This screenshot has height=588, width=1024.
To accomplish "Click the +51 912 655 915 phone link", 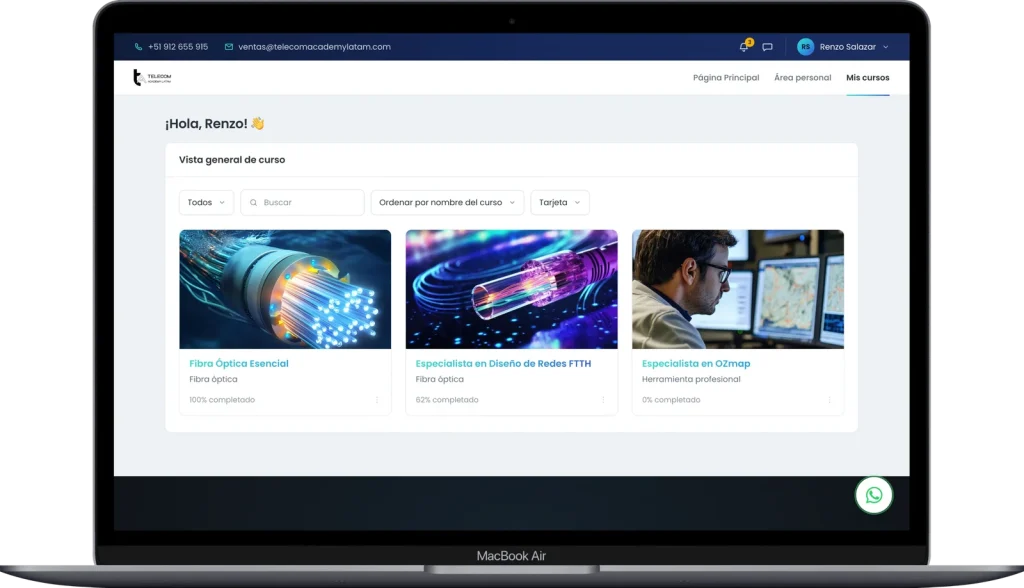I will (178, 47).
